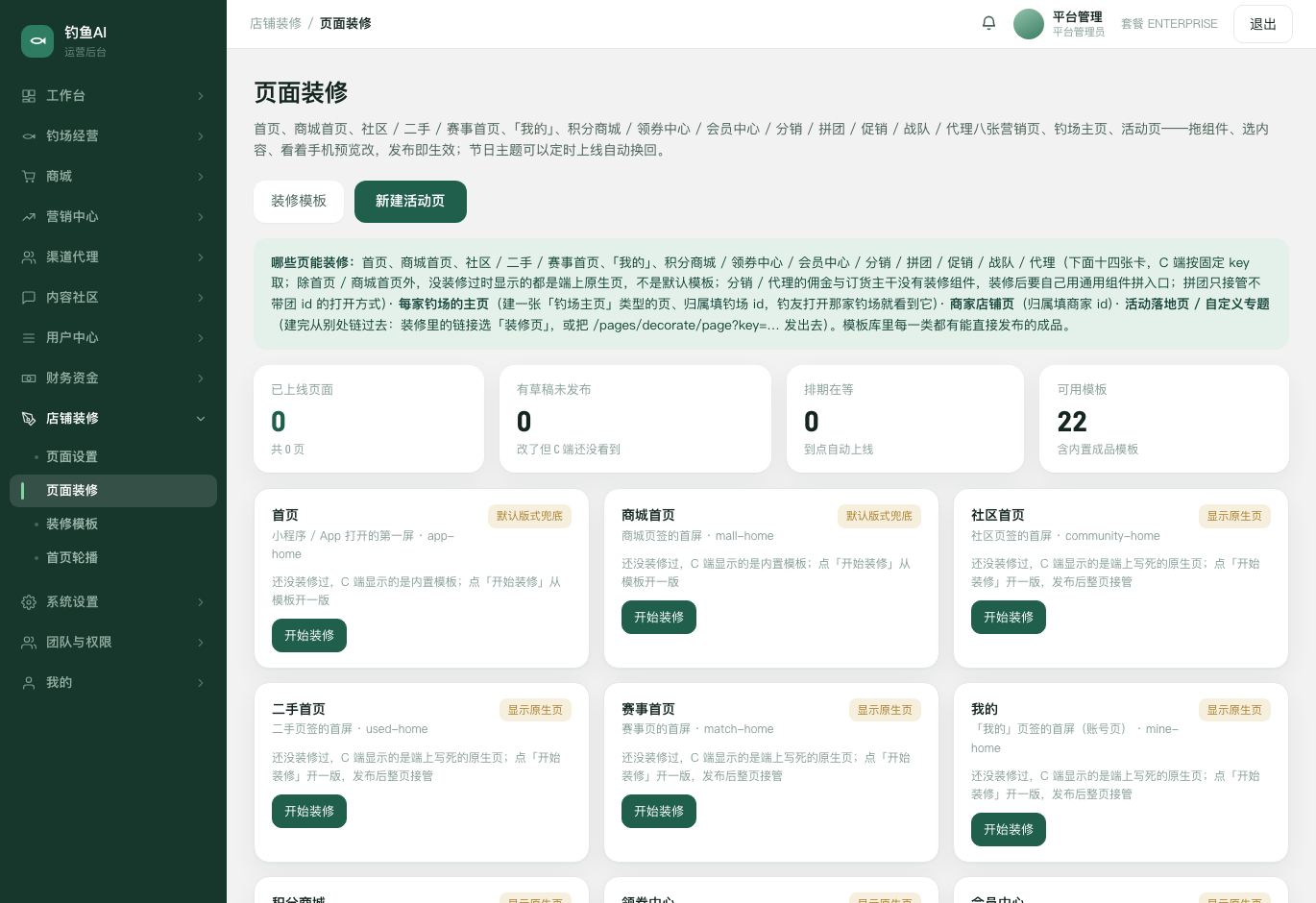Click the 系统设置 gear icon
Screen dimensions: 1316x903
[x=29, y=602]
